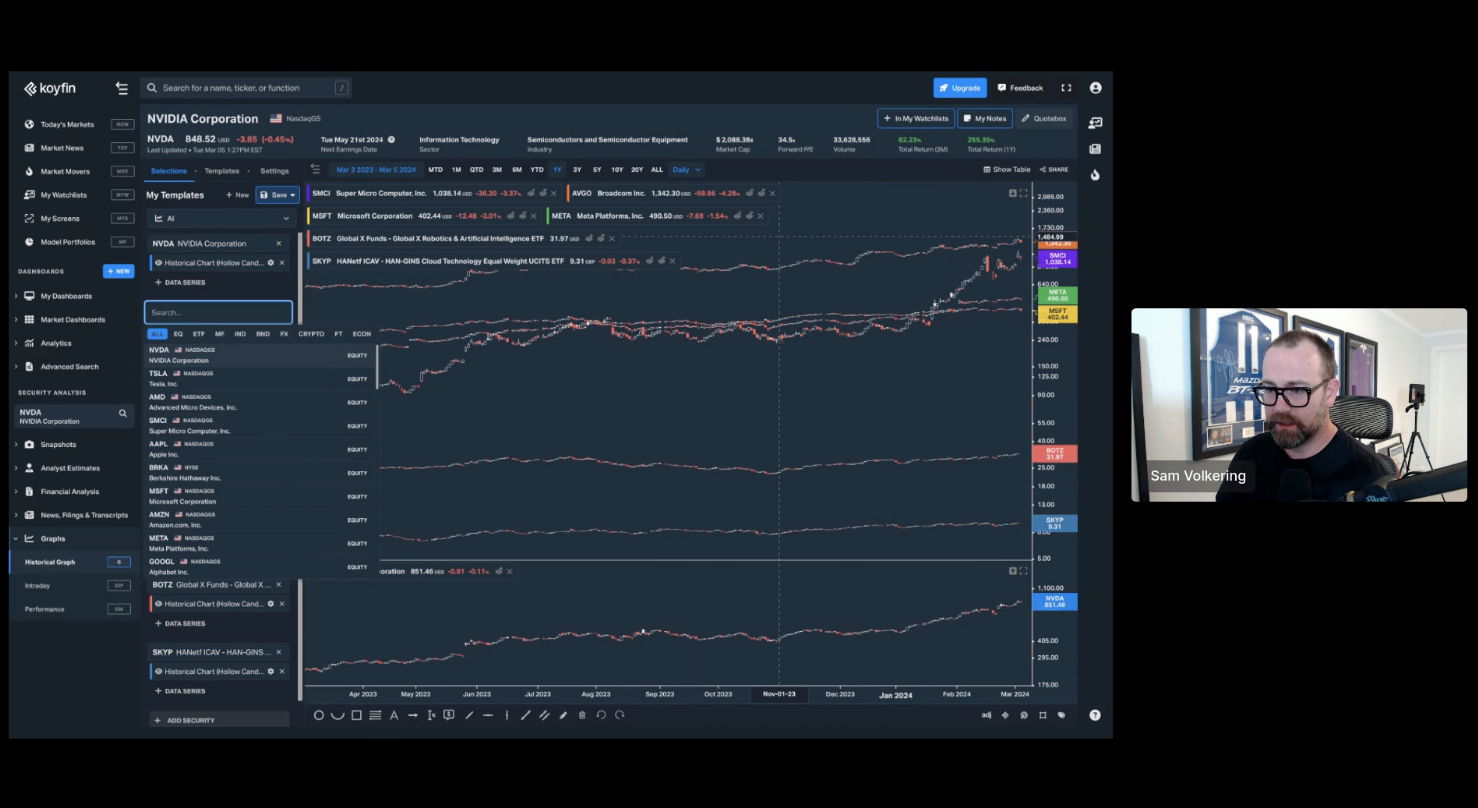The image size is (1478, 808).
Task: Click the fullscreen icon in top bar
Action: coord(1066,88)
